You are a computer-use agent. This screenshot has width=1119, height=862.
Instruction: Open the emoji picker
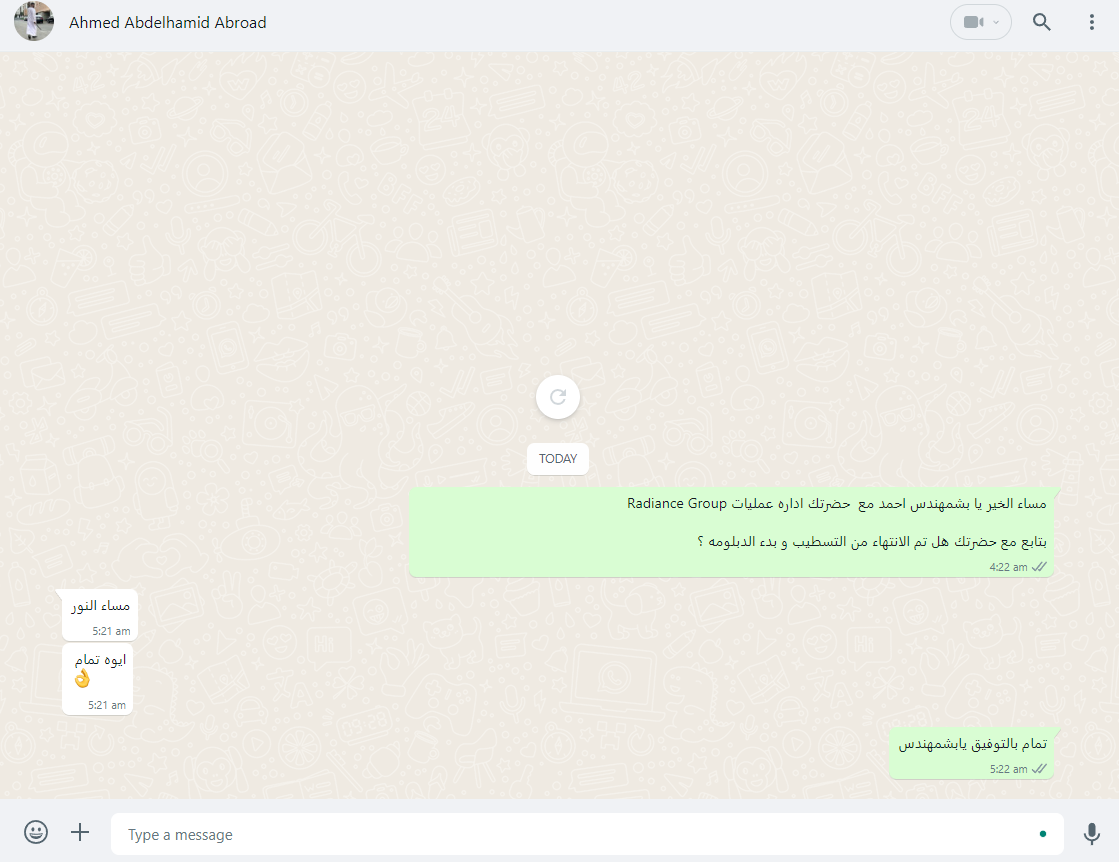[36, 832]
